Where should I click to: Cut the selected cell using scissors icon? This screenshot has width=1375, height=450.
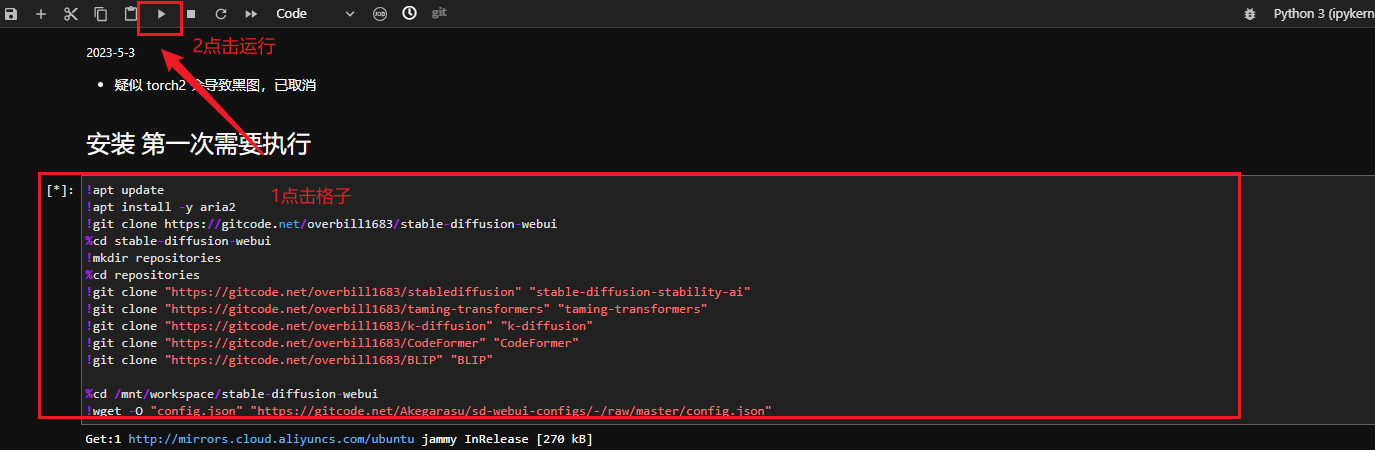(x=71, y=14)
